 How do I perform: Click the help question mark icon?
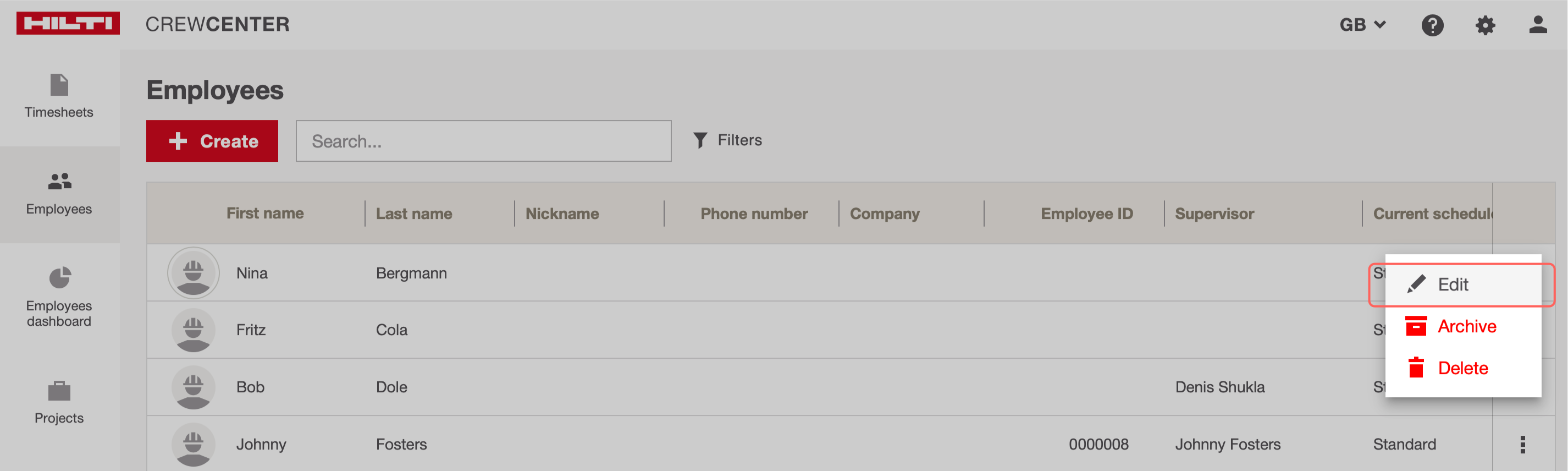(1432, 25)
